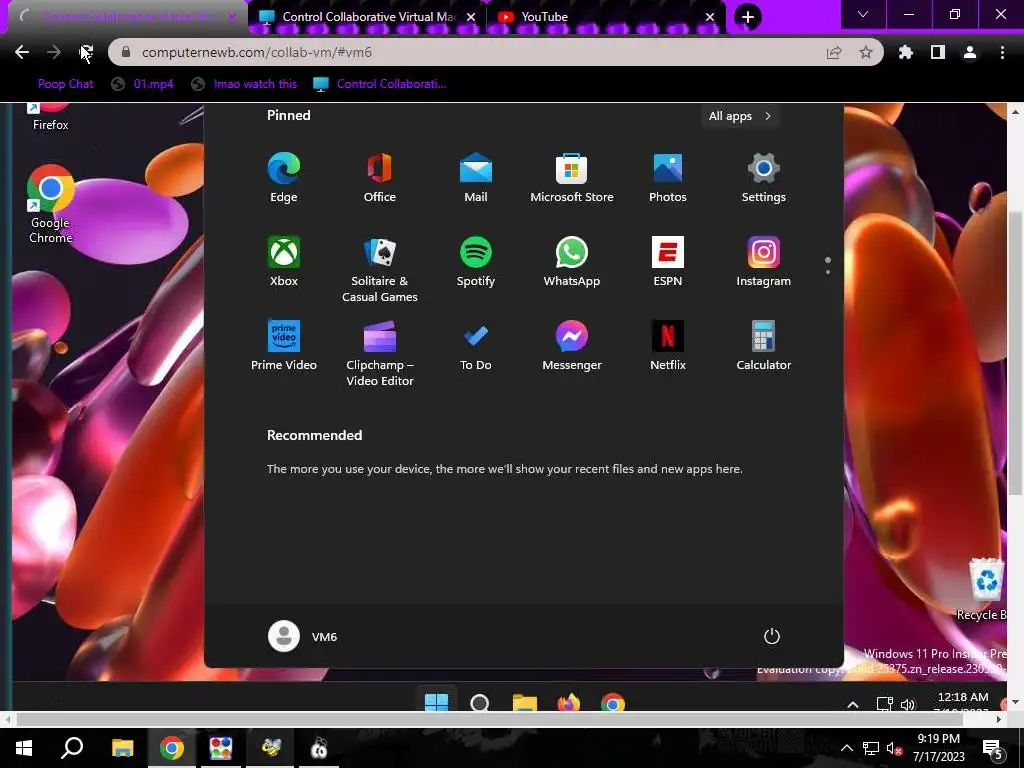Click the page vertical scrollbar

(1015, 353)
